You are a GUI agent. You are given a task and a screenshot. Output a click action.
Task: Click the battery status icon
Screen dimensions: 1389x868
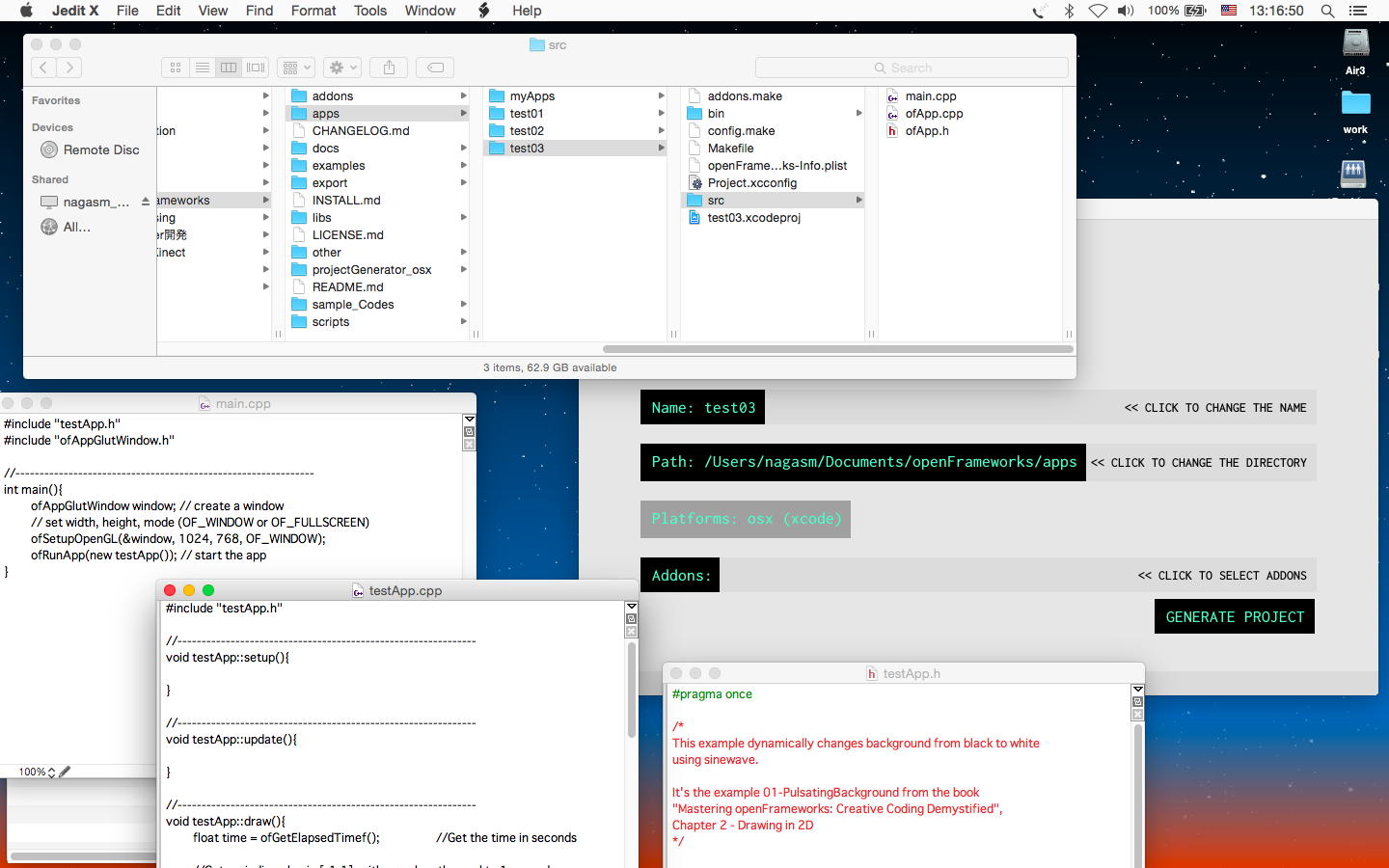tap(1195, 11)
